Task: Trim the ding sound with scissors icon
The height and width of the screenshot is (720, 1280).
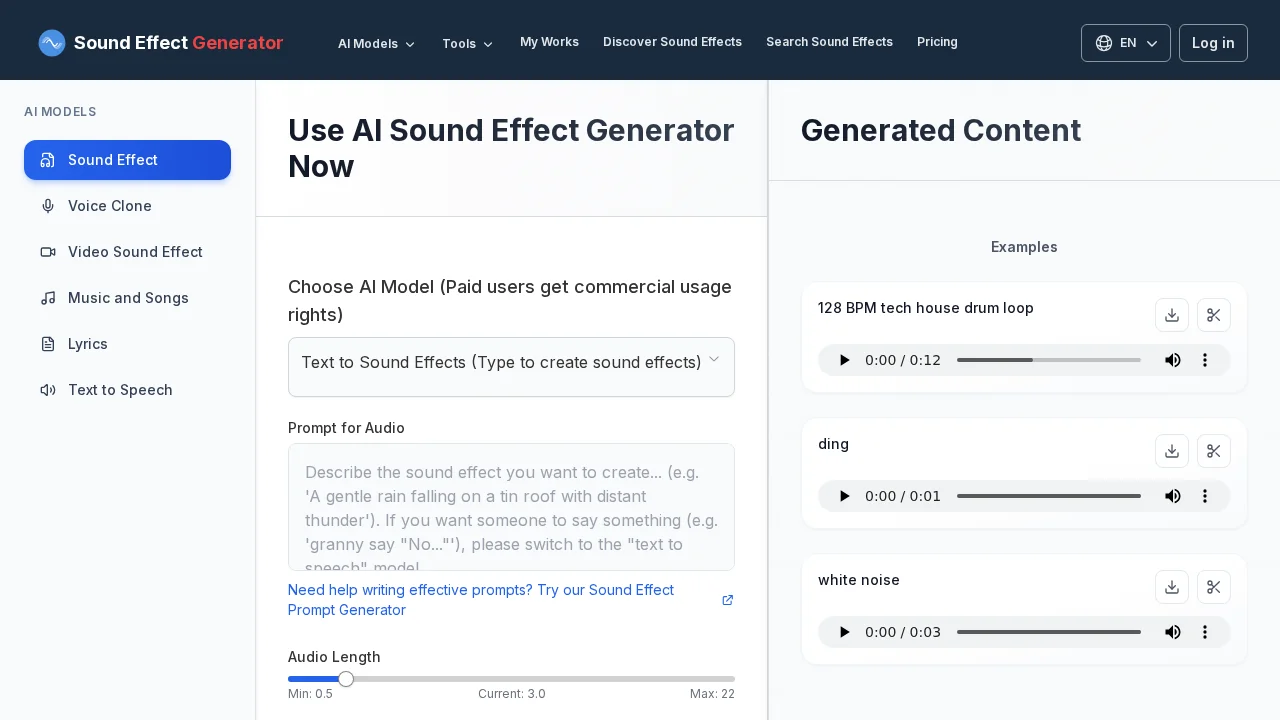Action: point(1214,451)
